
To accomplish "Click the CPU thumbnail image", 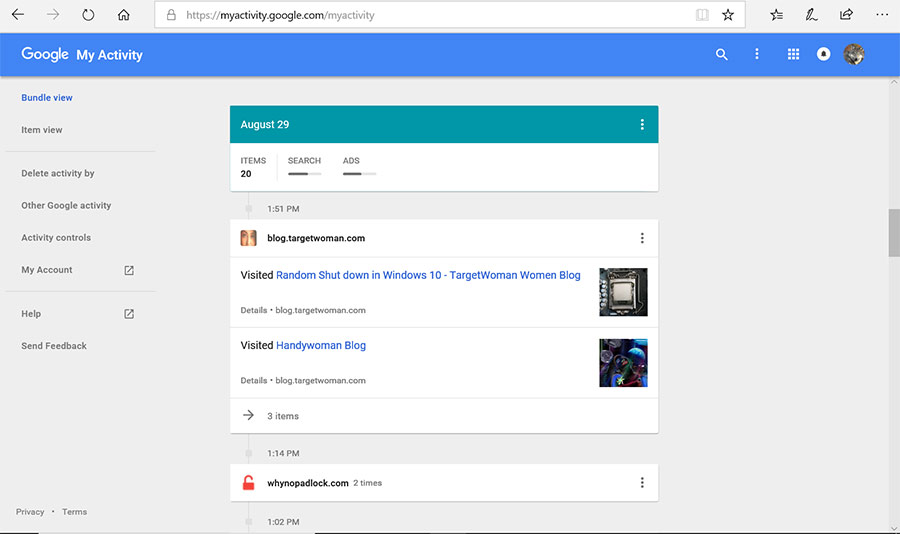I will click(x=623, y=292).
